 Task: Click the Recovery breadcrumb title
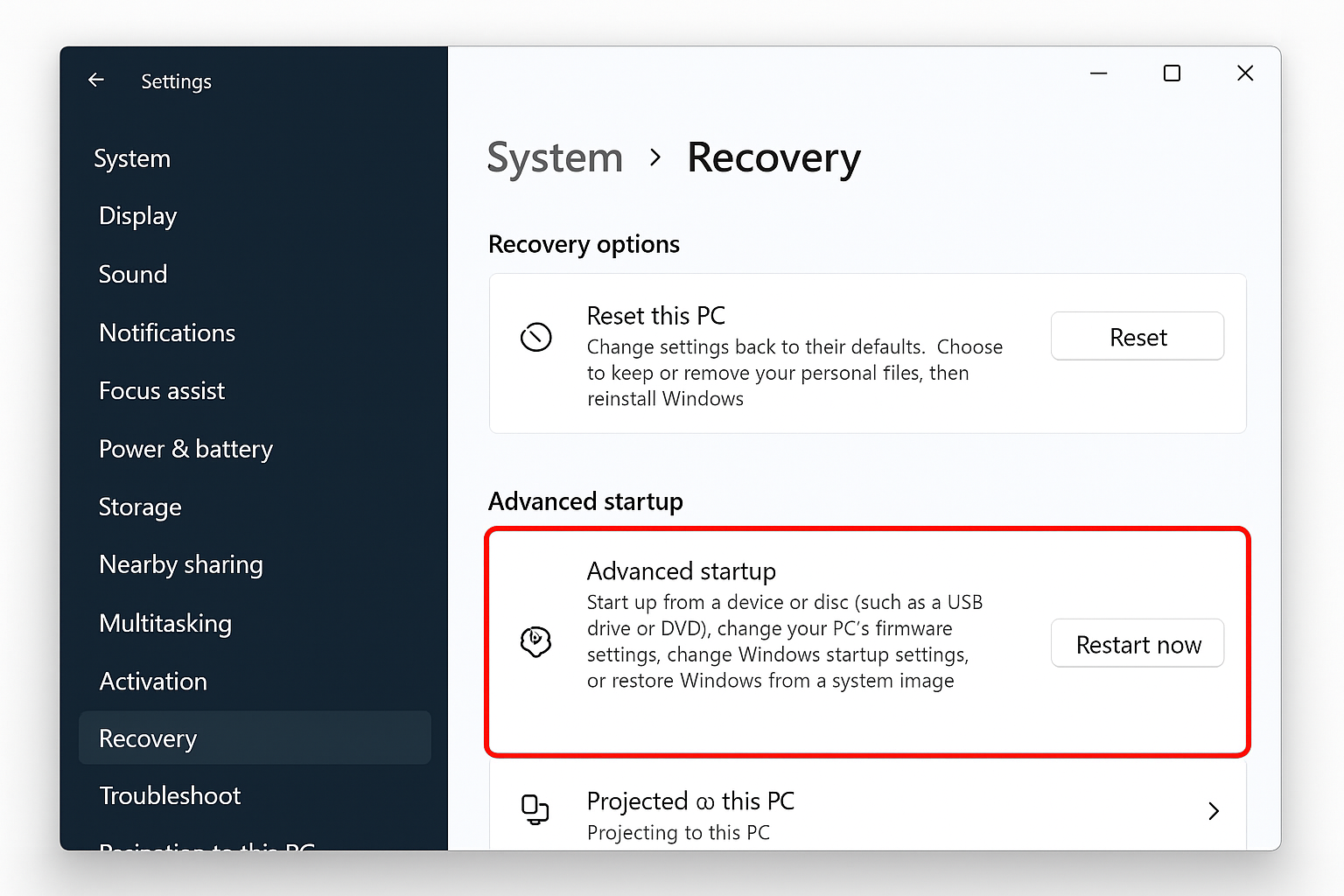click(774, 158)
